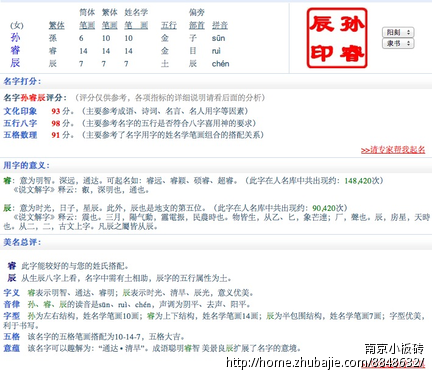Click the 意蕴 label
The width and height of the screenshot is (432, 370).
[12, 348]
